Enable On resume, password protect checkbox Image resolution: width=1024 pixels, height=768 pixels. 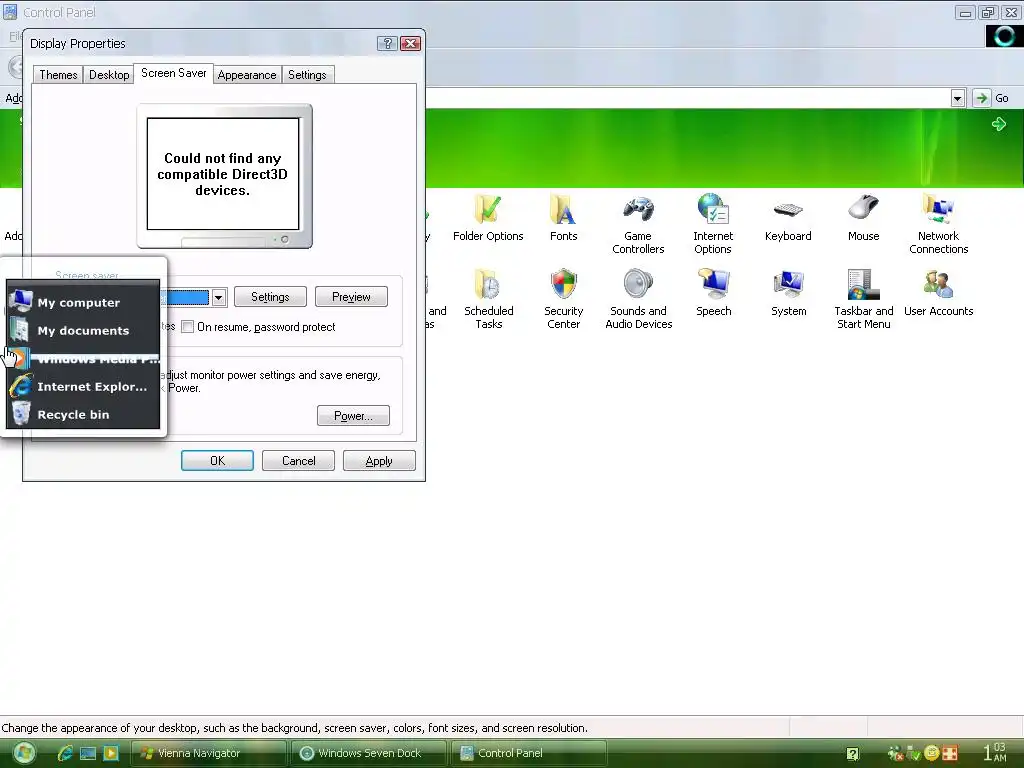187,327
